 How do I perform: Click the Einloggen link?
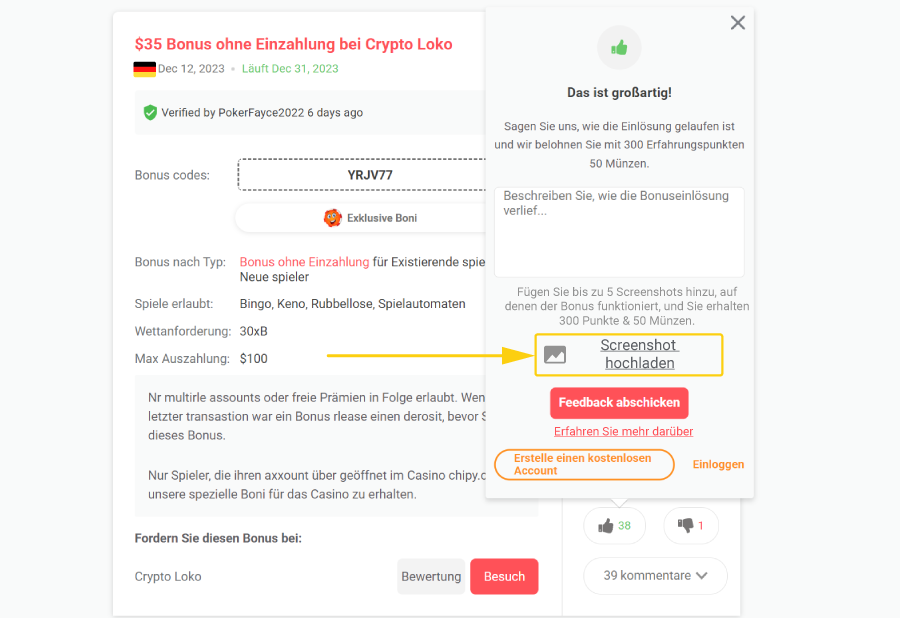coord(718,465)
